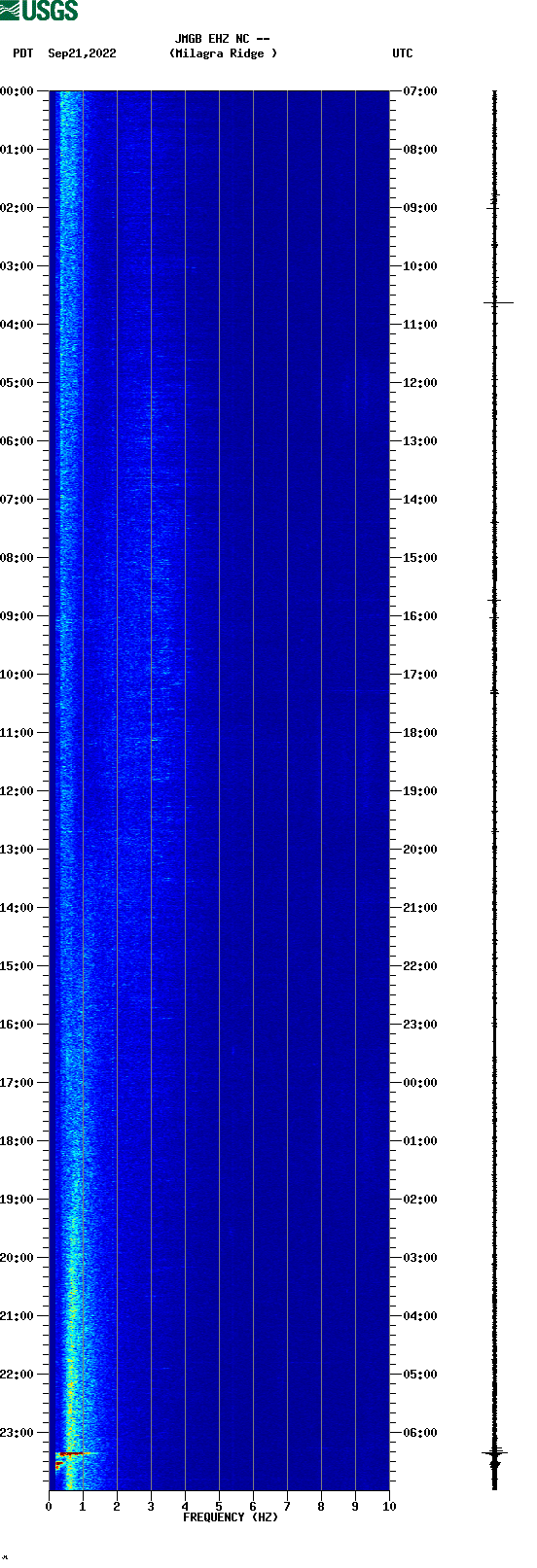Click the 13:00 UTC time label

[x=420, y=441]
